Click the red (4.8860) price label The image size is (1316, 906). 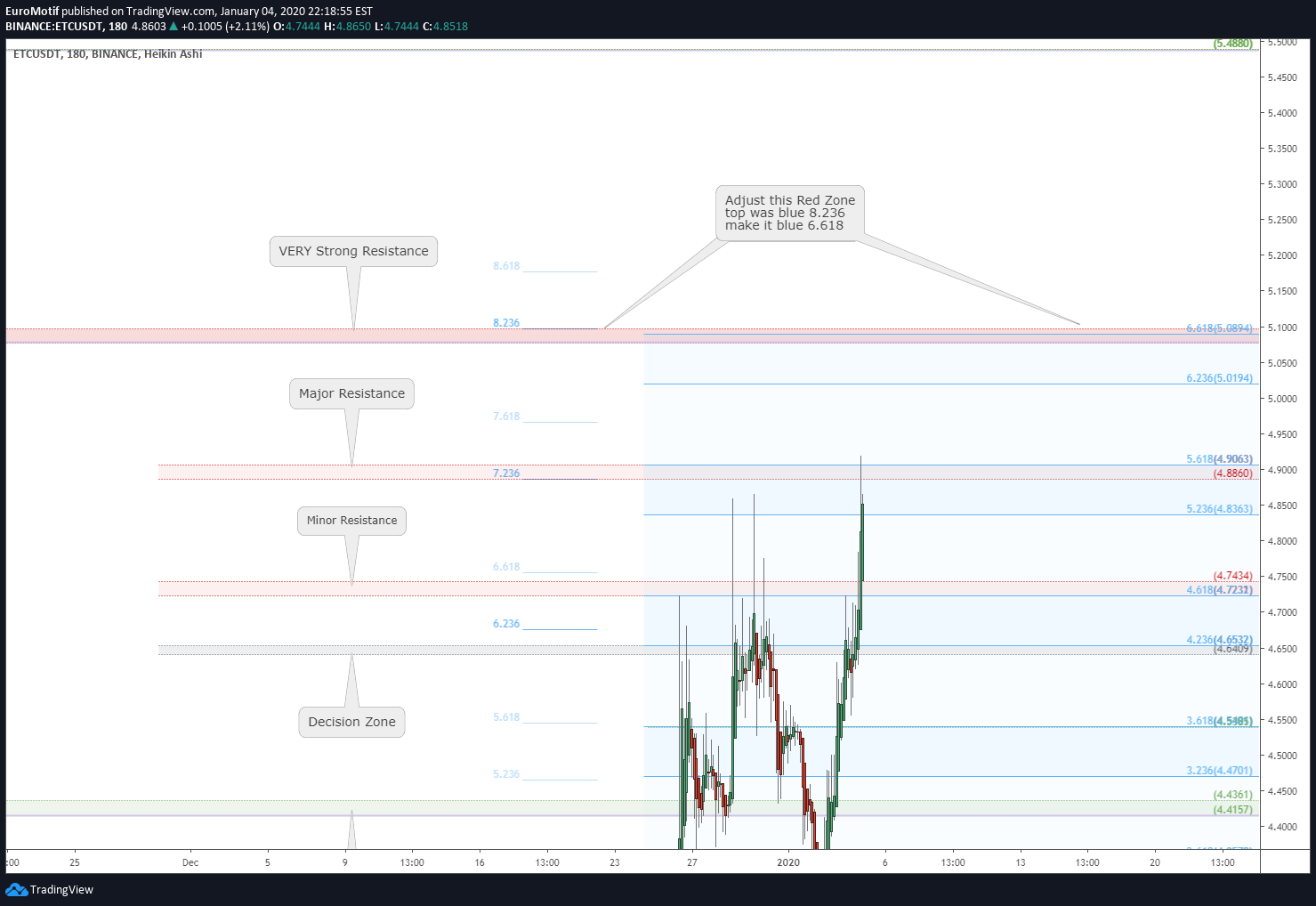(x=1232, y=473)
